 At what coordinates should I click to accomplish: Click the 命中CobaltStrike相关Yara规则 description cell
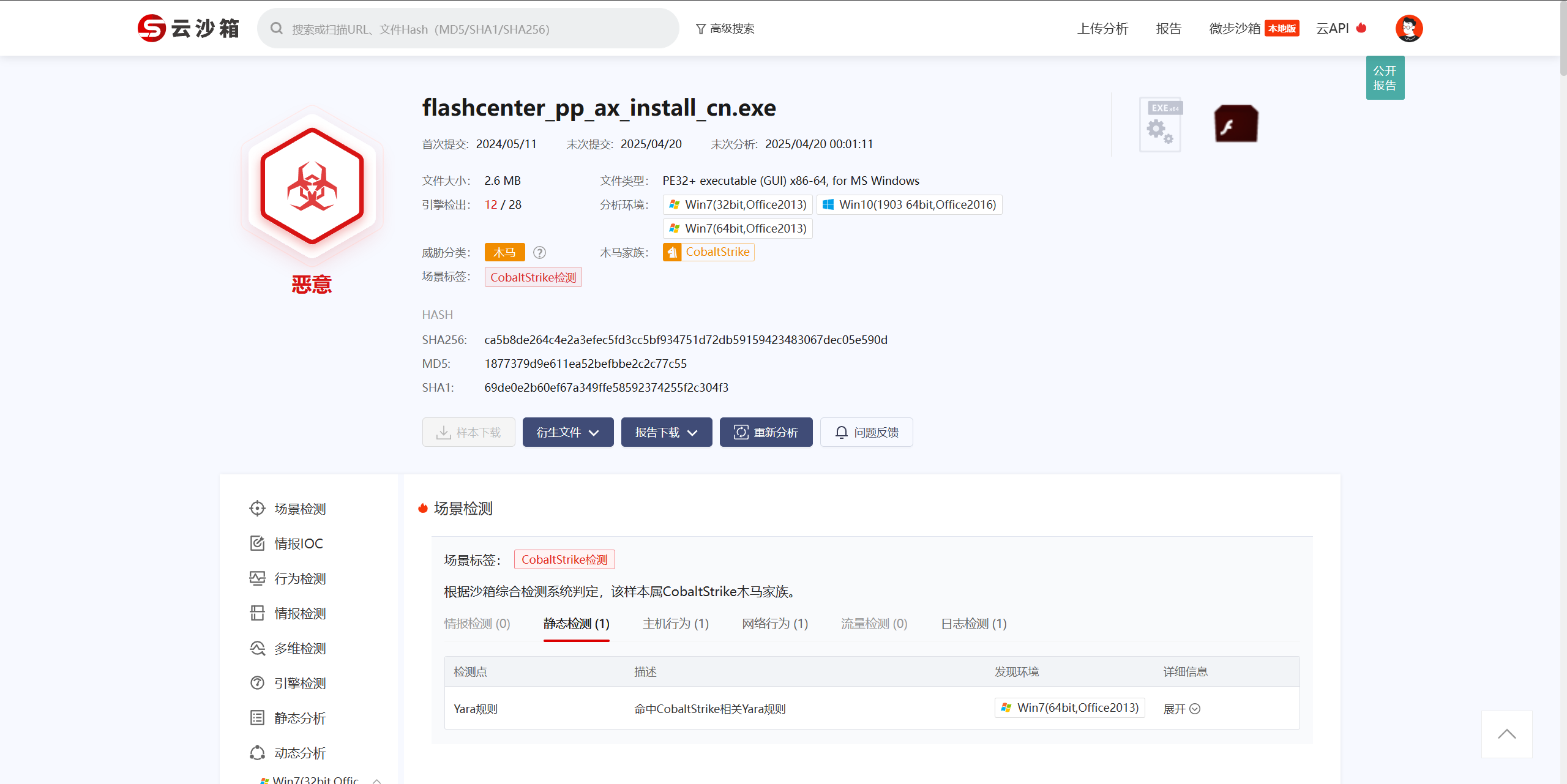[x=709, y=709]
